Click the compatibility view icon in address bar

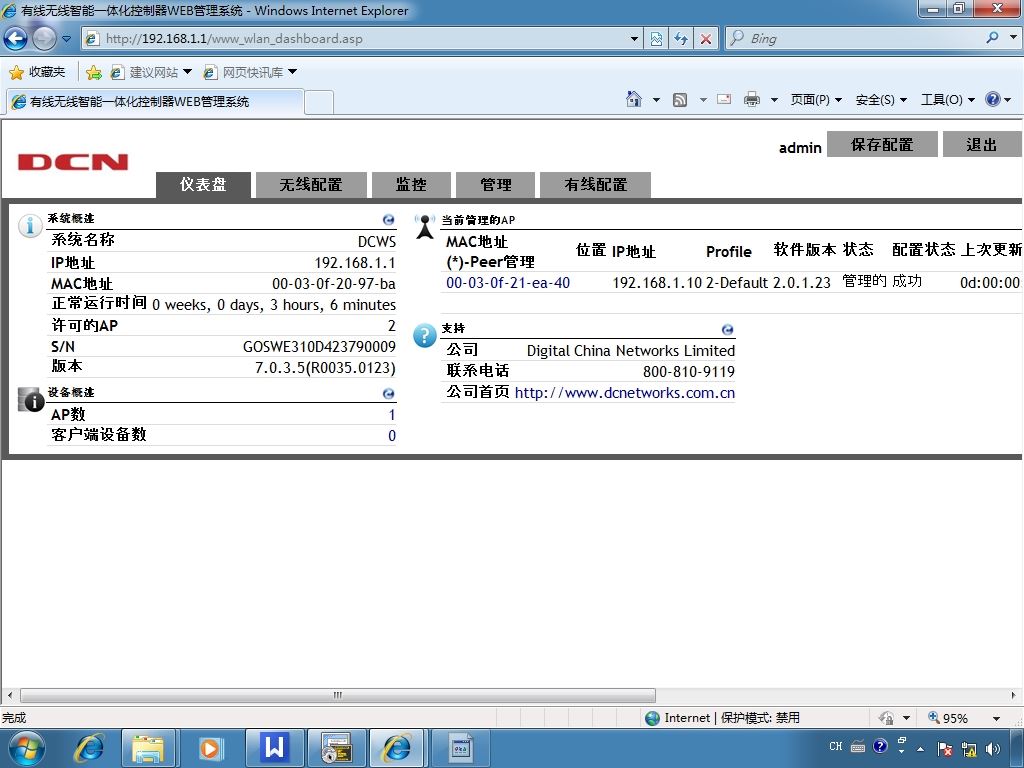click(x=656, y=39)
